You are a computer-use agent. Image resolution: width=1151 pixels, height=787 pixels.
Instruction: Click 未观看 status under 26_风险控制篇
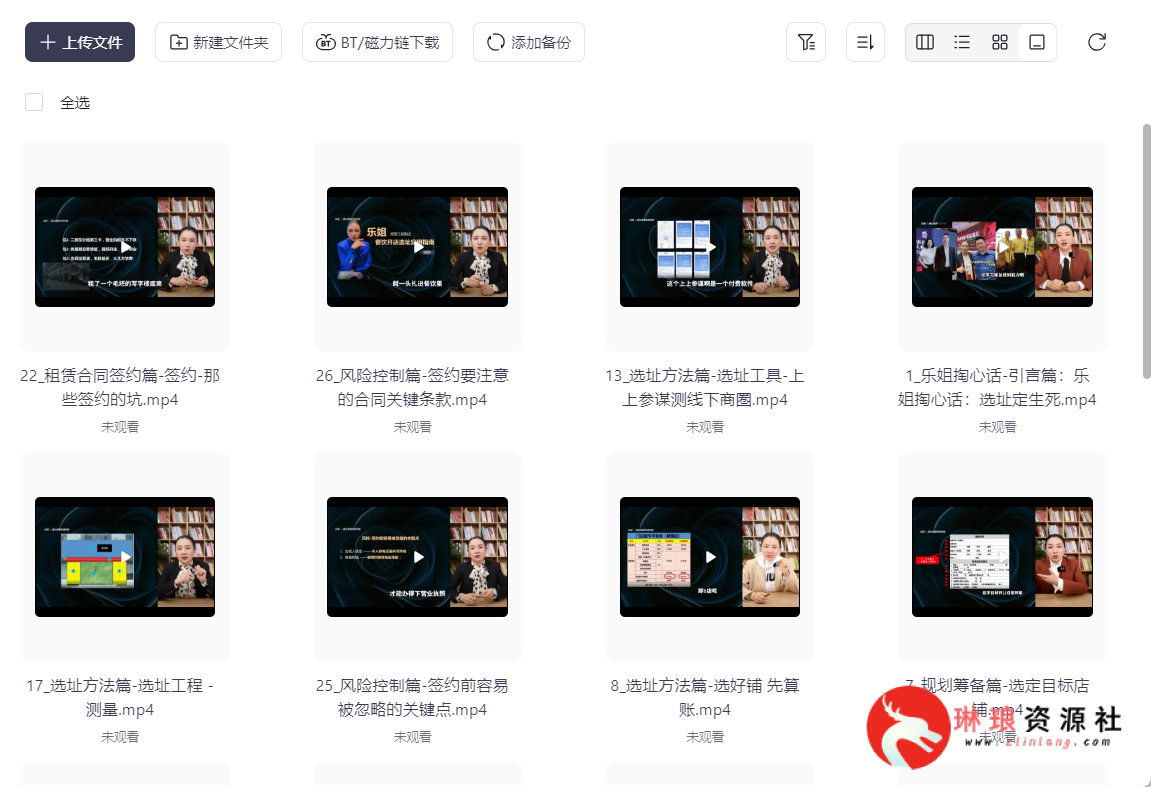point(413,427)
